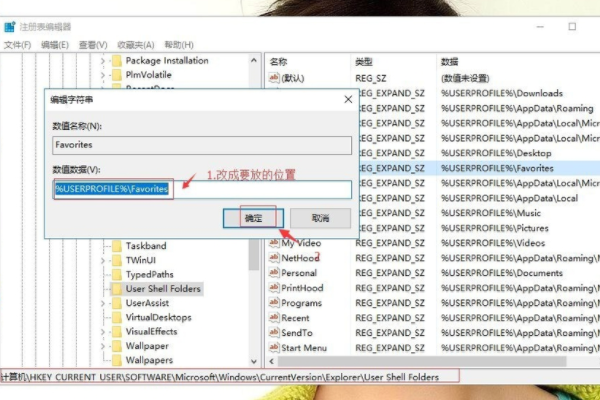
Task: Select the TypedPaths tree key
Action: [150, 274]
